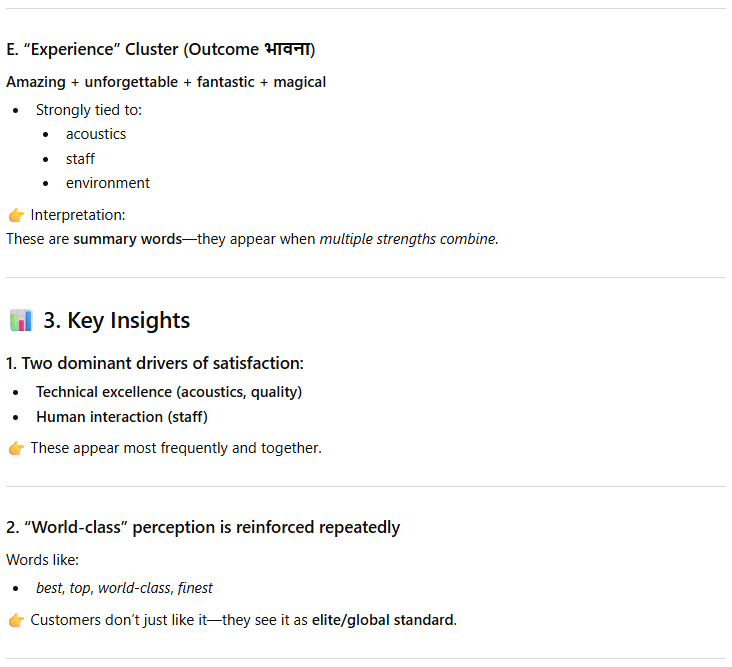Click pointing hand icon before 'These appear most frequently'

(16, 448)
